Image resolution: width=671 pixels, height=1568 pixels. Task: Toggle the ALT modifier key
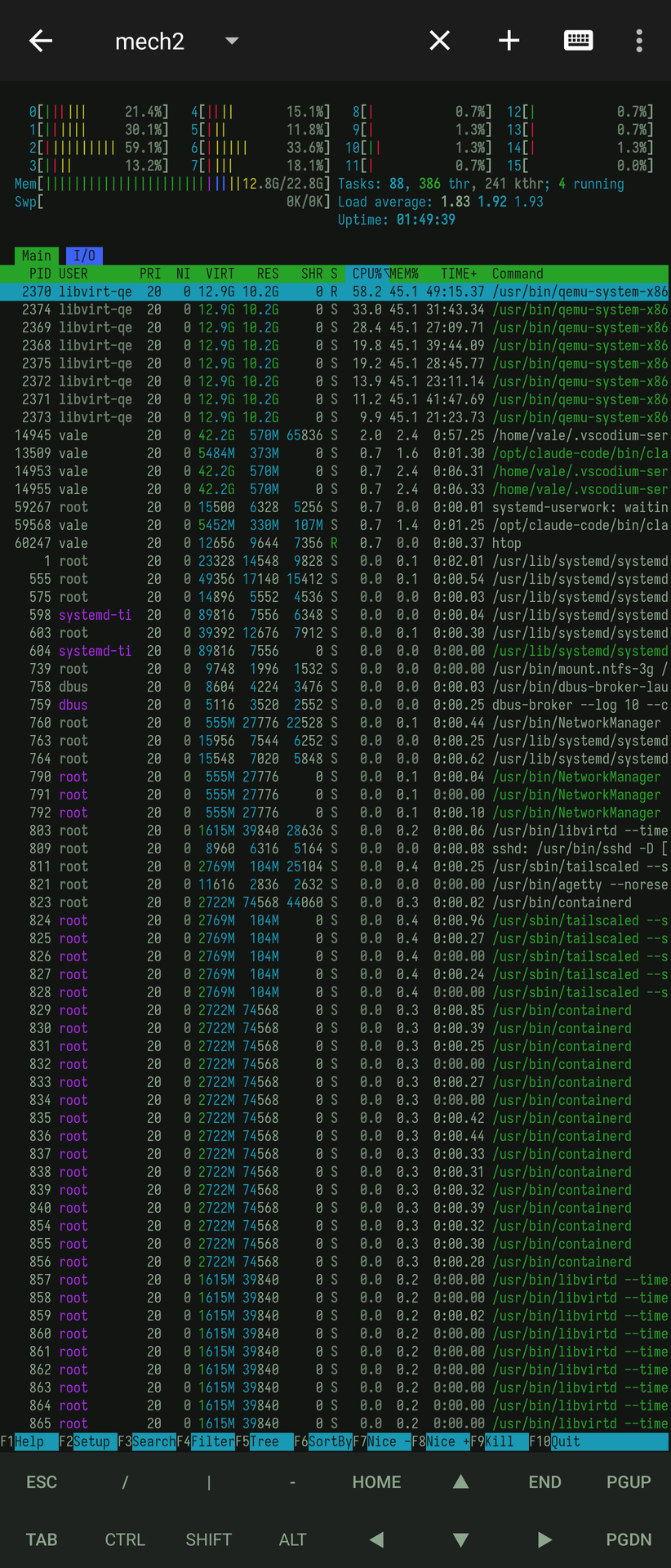coord(293,1539)
